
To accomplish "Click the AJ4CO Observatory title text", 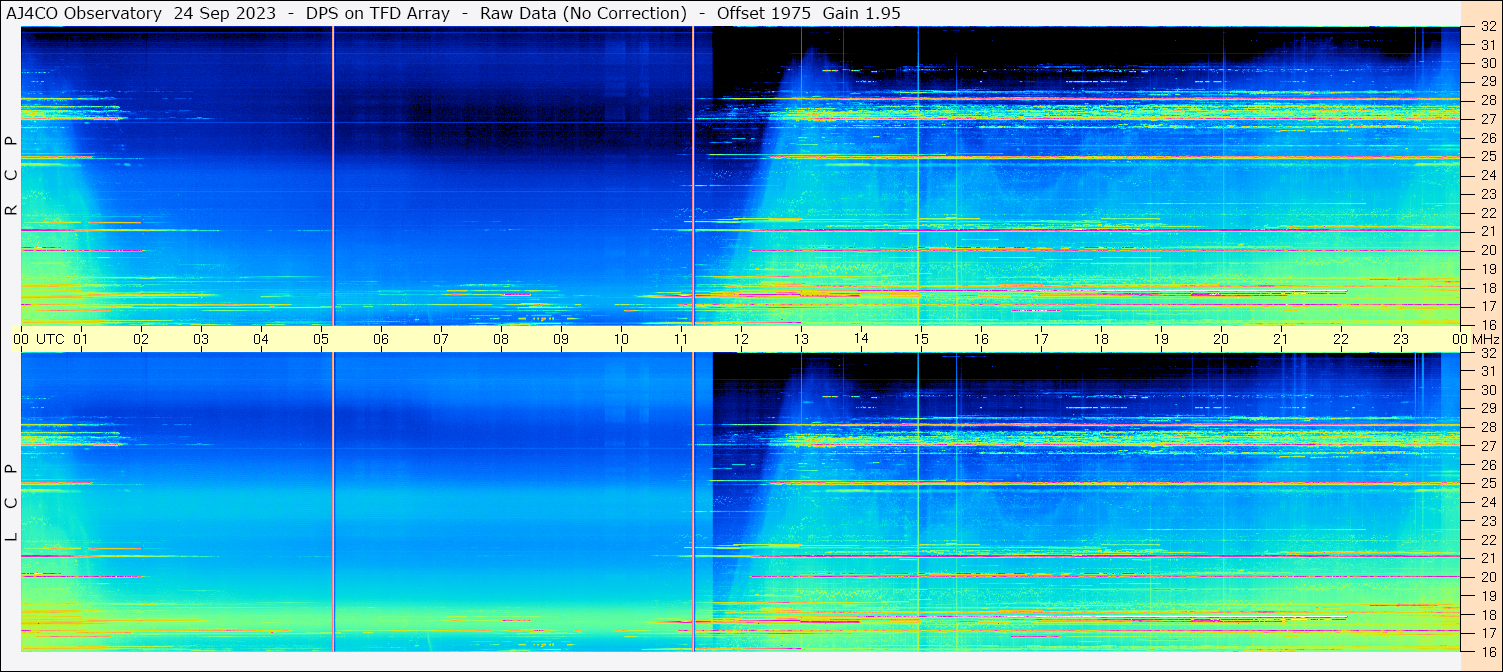I will coord(84,13).
